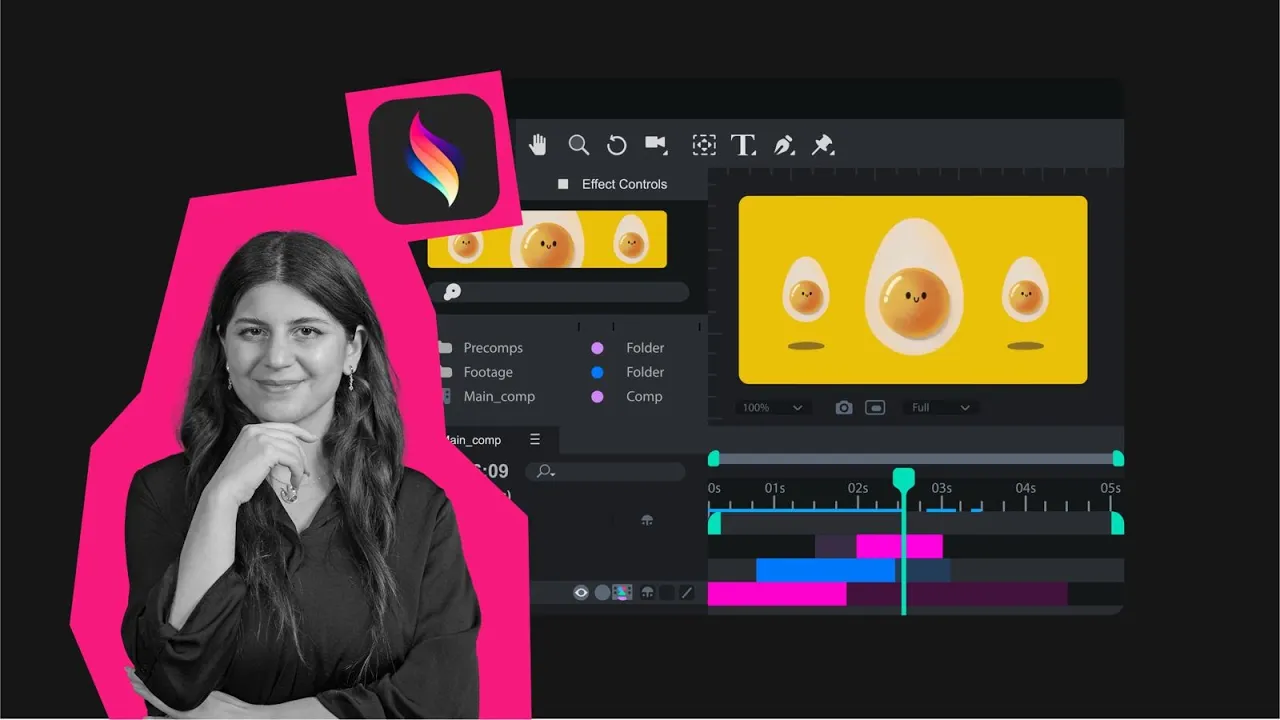This screenshot has width=1280, height=720.
Task: Toggle the empty dark switch box
Action: (x=667, y=593)
